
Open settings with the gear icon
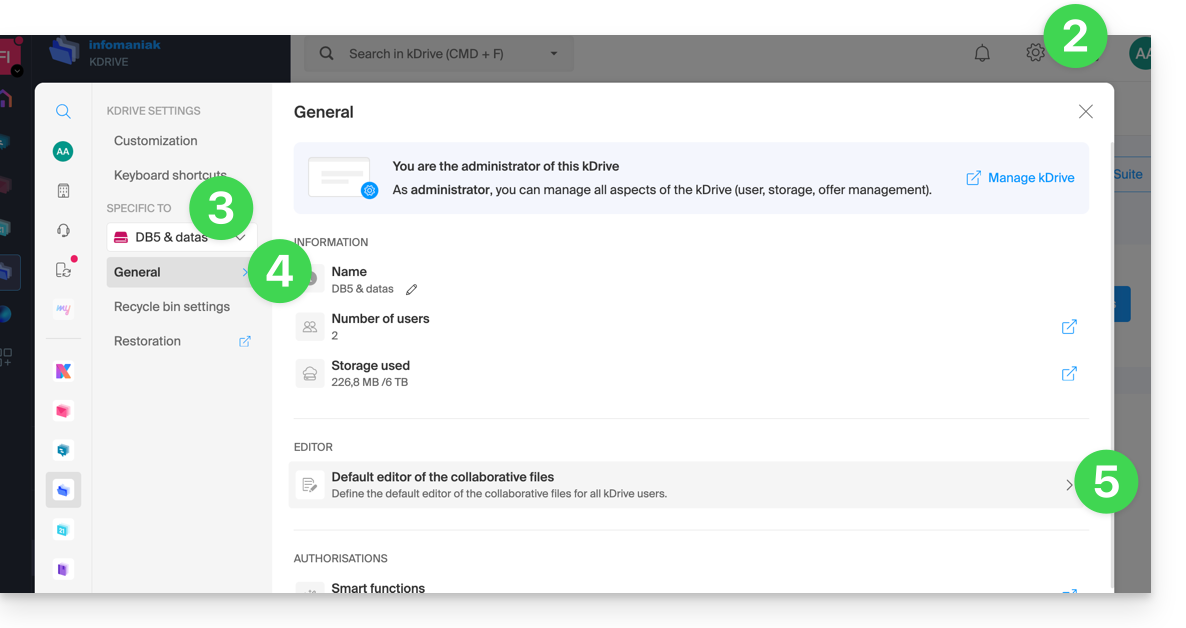point(1035,53)
